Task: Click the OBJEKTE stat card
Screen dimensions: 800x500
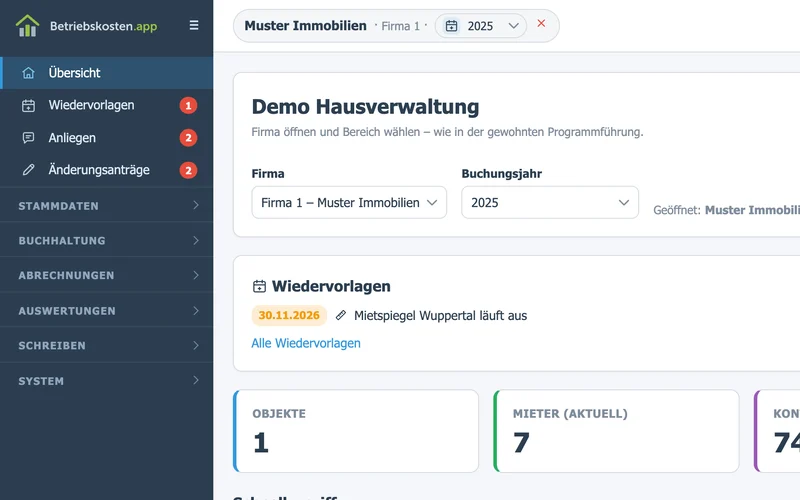Action: click(x=356, y=431)
